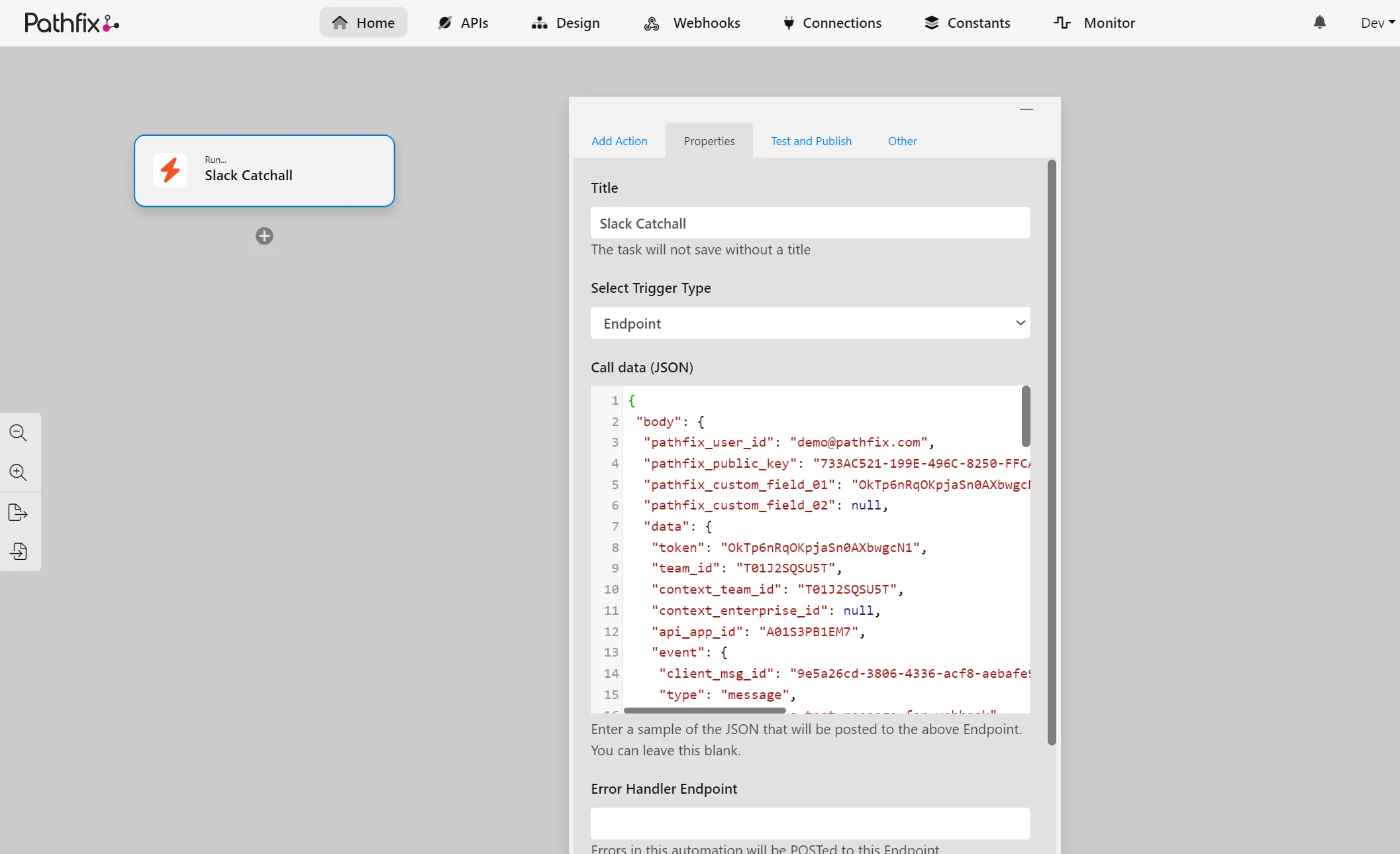The width and height of the screenshot is (1400, 854).
Task: Click the "api_app_id" JSON line
Action: click(x=758, y=631)
